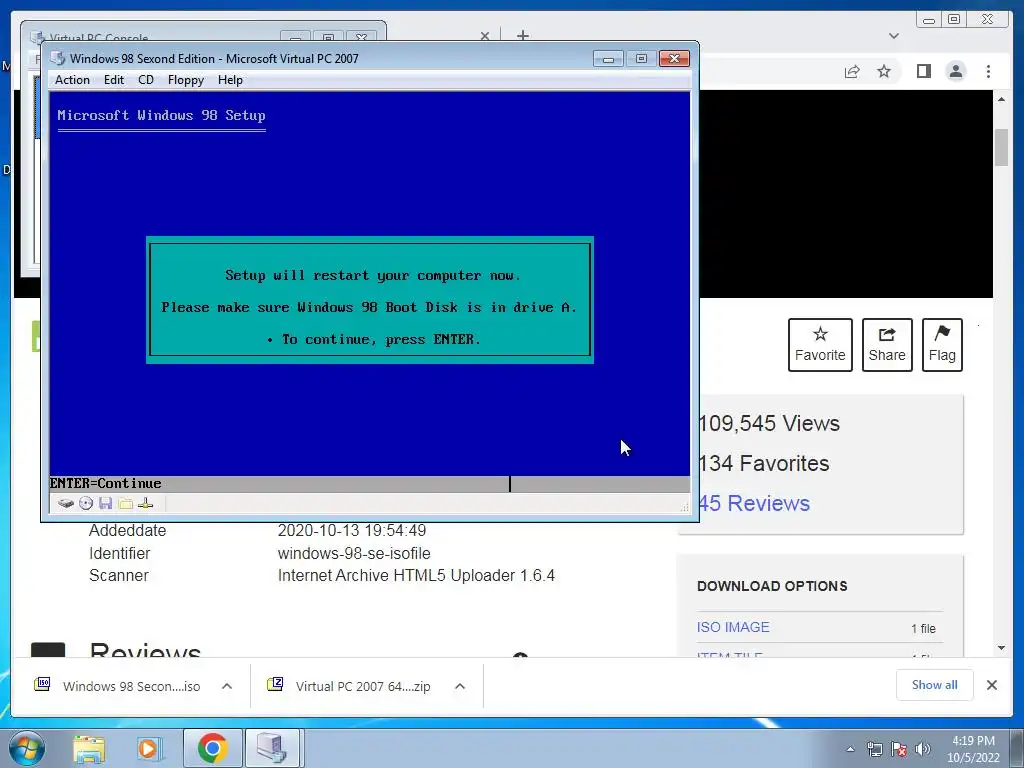Open the Action menu
The width and height of the screenshot is (1024, 768).
[72, 80]
